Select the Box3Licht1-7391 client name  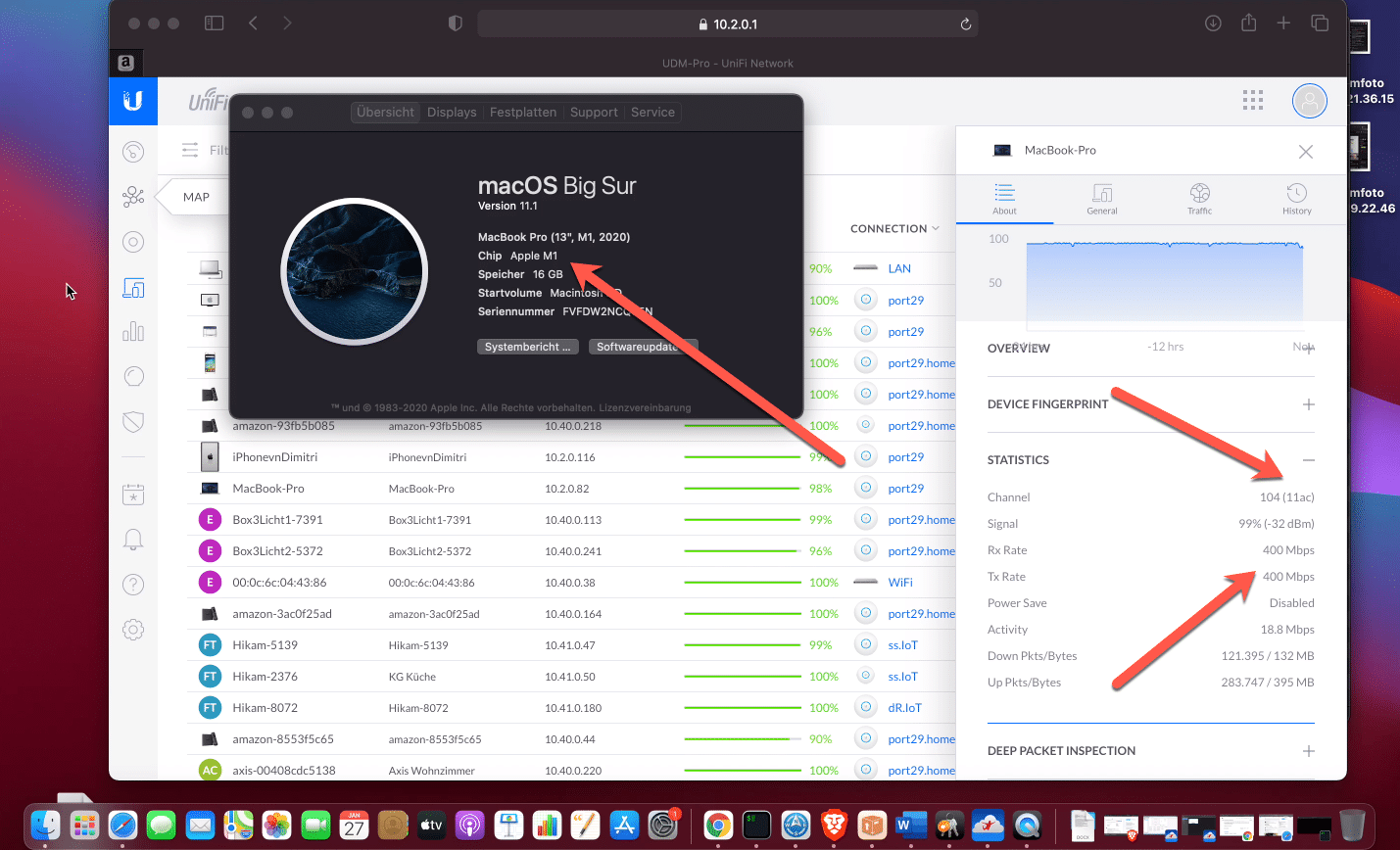(x=277, y=520)
